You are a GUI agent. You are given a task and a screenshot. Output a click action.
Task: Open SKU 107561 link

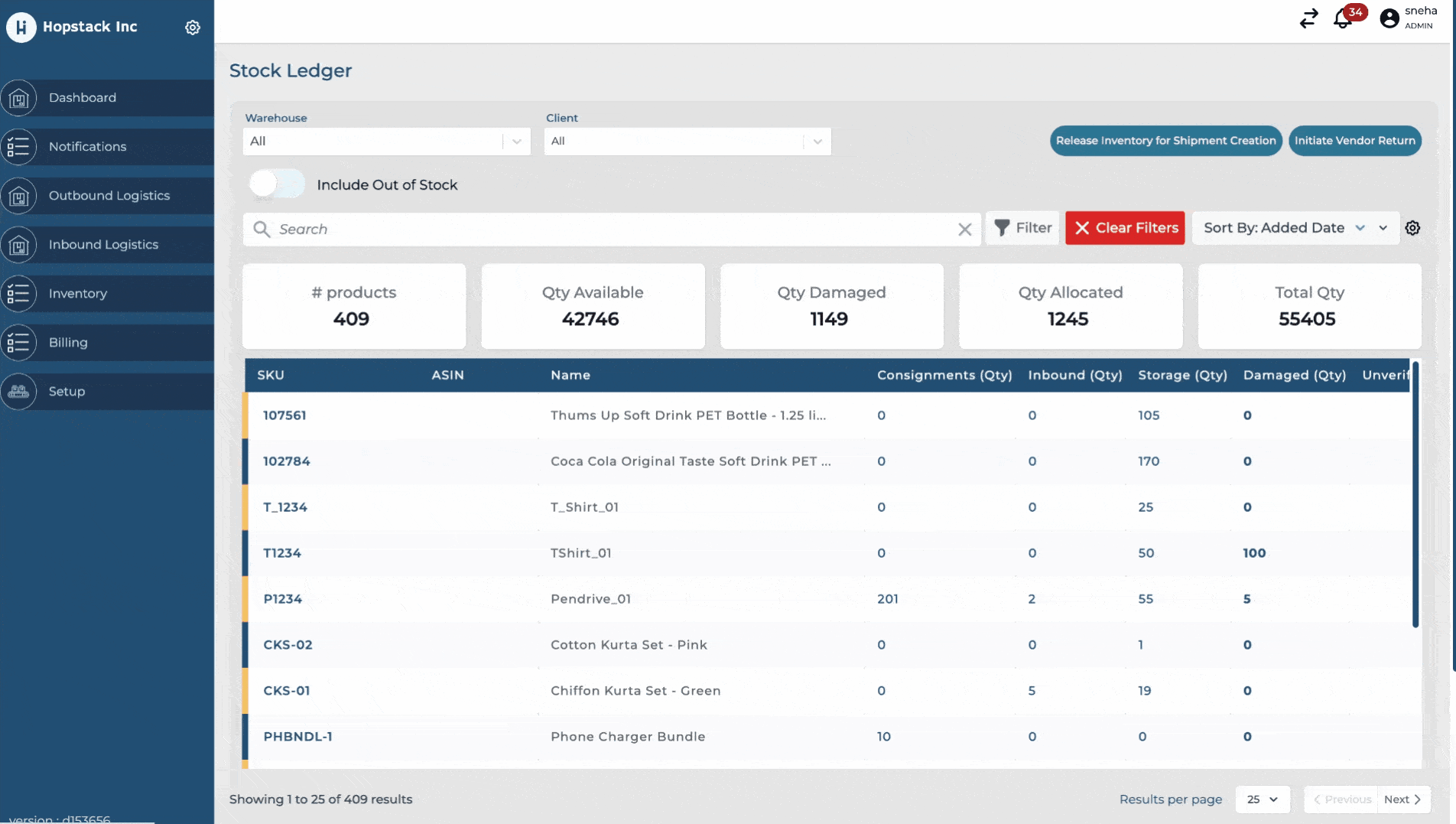pyautogui.click(x=284, y=415)
